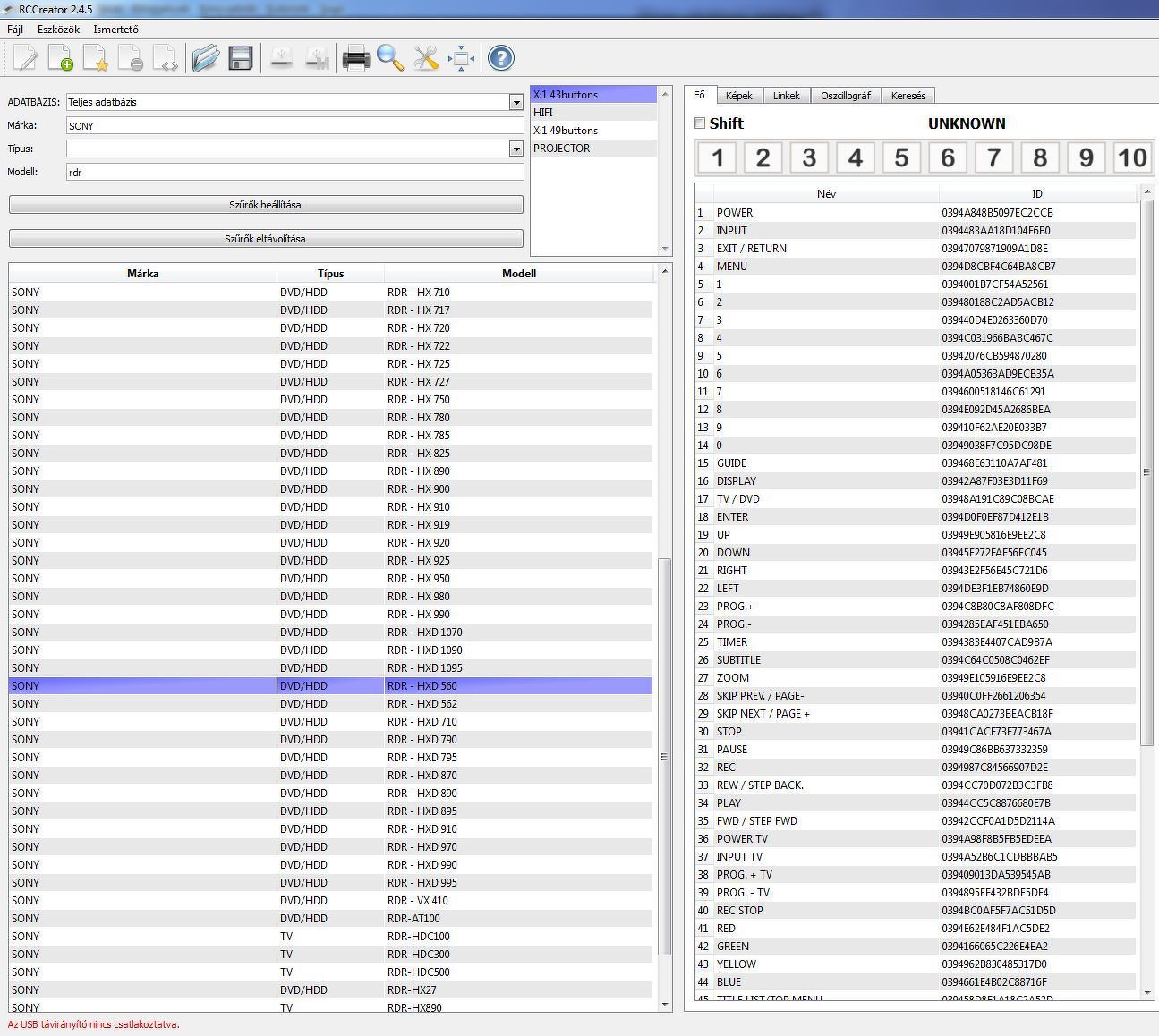
Task: Open the Ismertető menu
Action: 116,30
